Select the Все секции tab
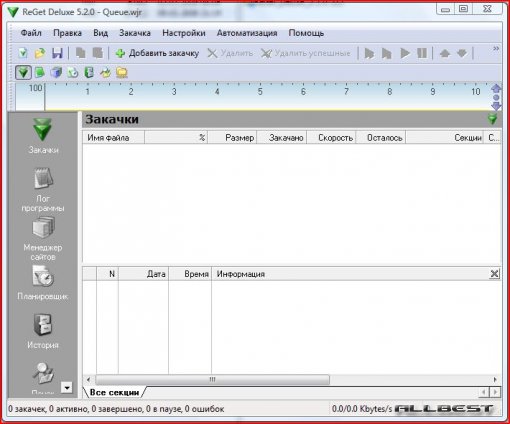This screenshot has width=510, height=424. click(x=114, y=392)
